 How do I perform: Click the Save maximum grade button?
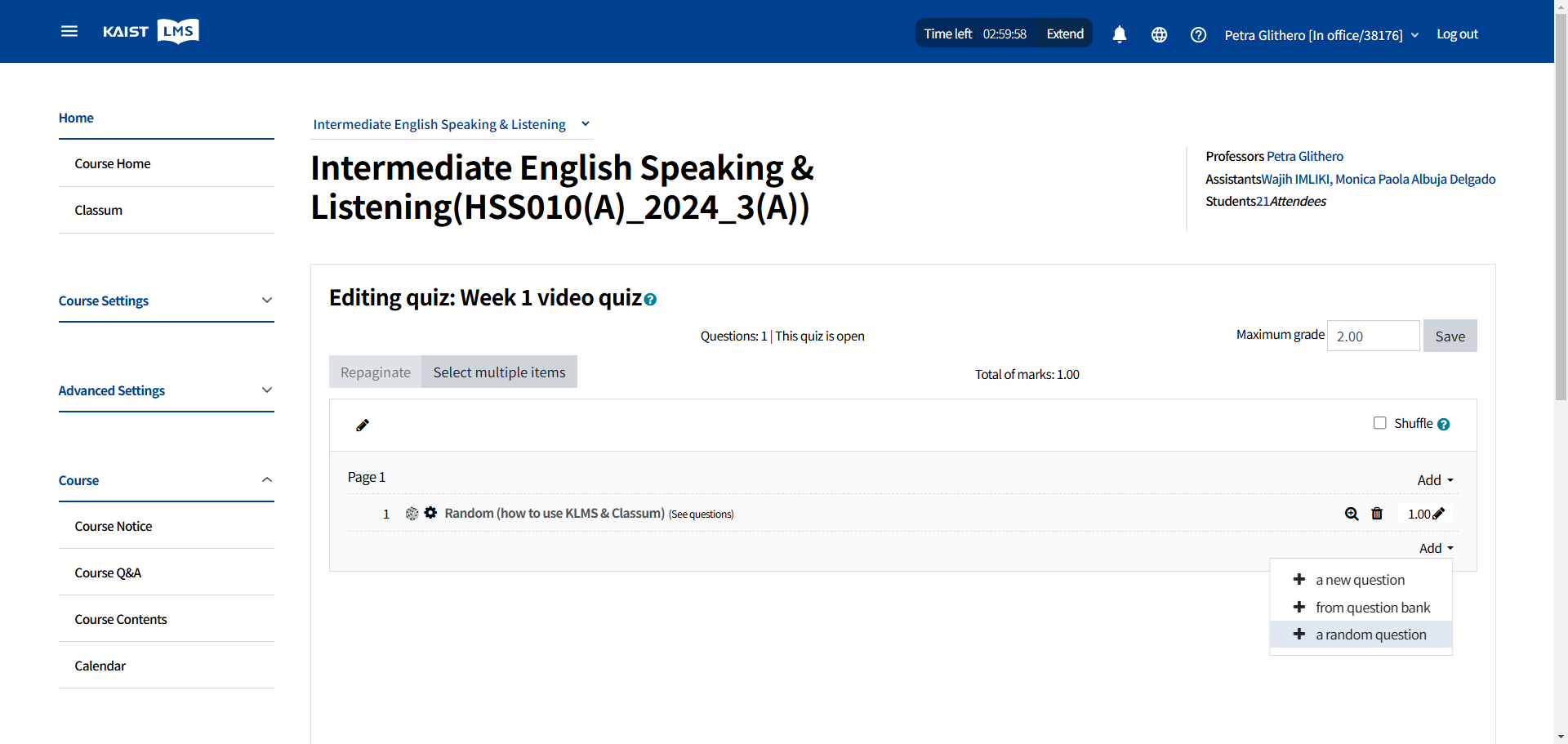coord(1450,336)
